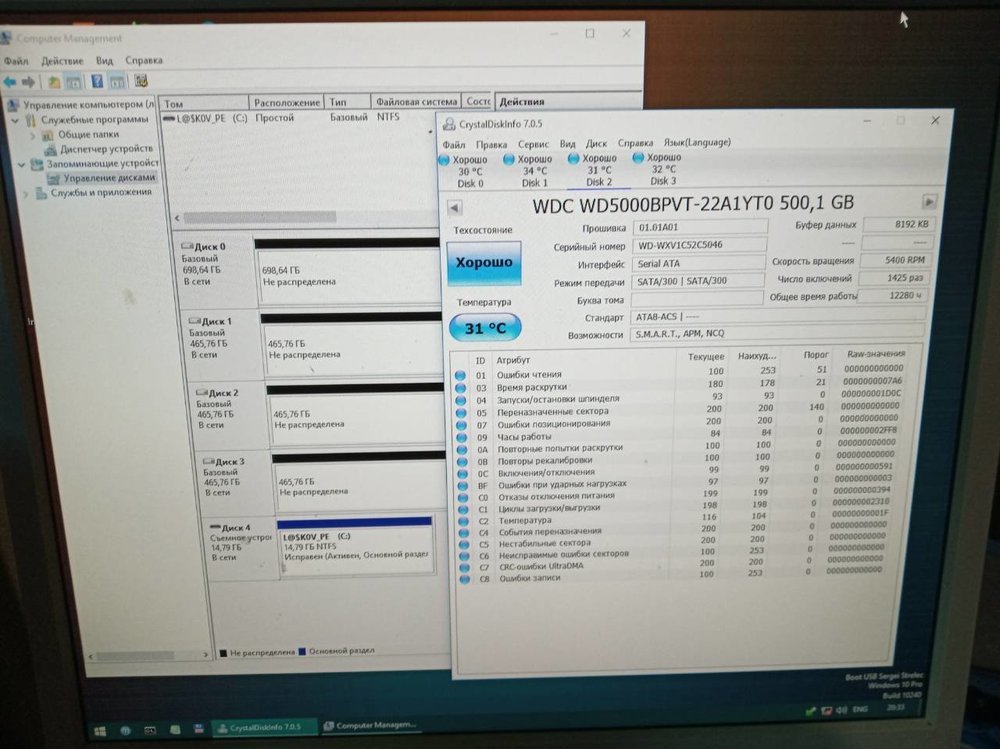Select the Диск 4 NTFS partition block

pyautogui.click(x=355, y=547)
